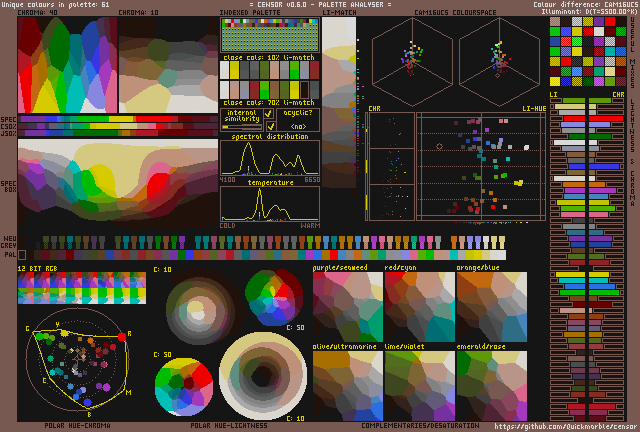Click the 'POLAR HUE-CHROMA' caption
Screen dimensions: 640x432
coord(78,425)
